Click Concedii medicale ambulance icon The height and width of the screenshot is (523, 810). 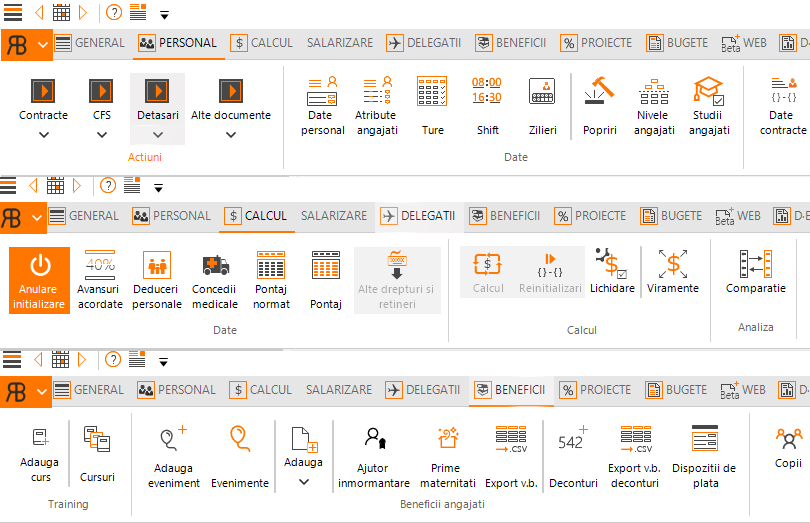pyautogui.click(x=215, y=266)
